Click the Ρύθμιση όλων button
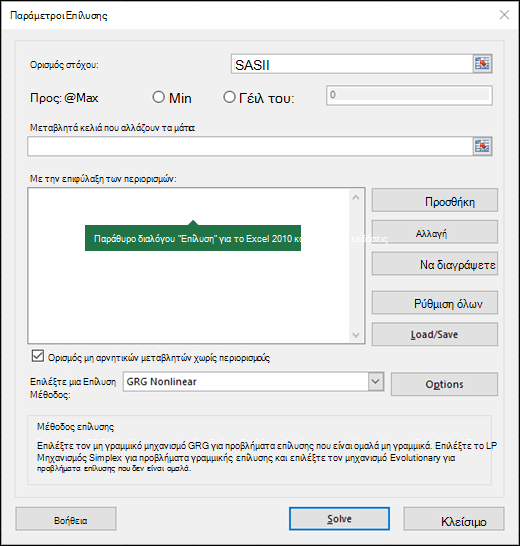520x546 pixels. tap(435, 303)
